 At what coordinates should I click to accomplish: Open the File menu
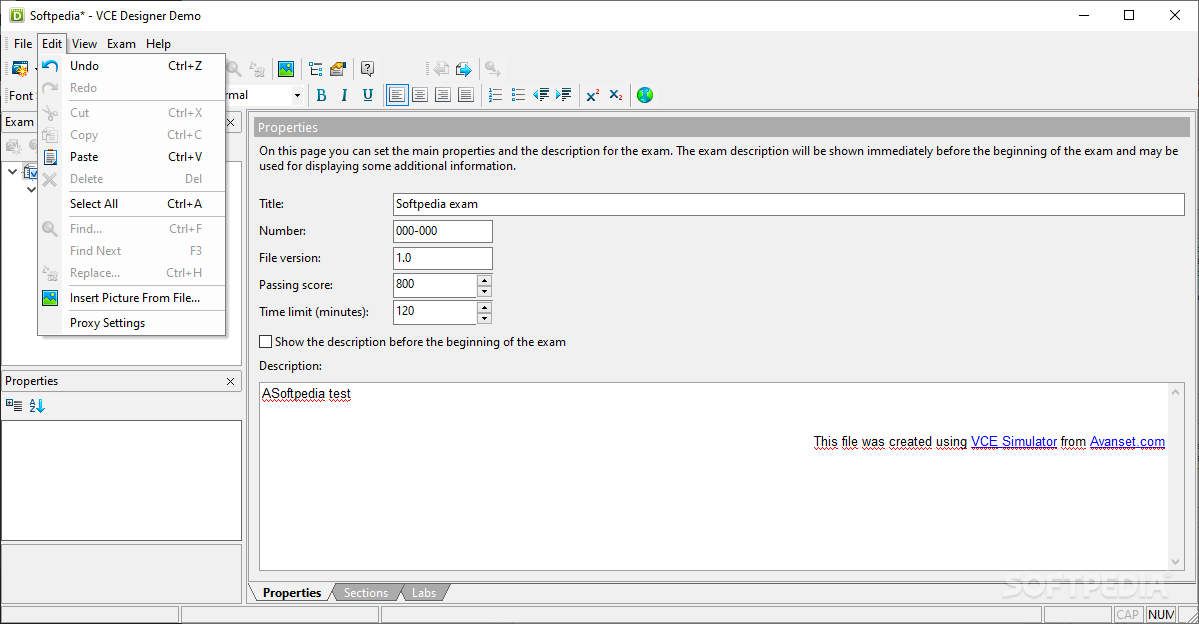click(23, 44)
